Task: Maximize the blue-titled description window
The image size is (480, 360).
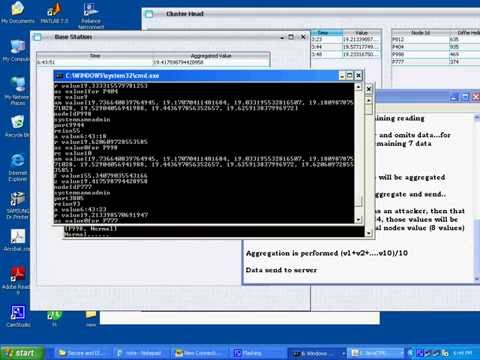Action: 465,97
